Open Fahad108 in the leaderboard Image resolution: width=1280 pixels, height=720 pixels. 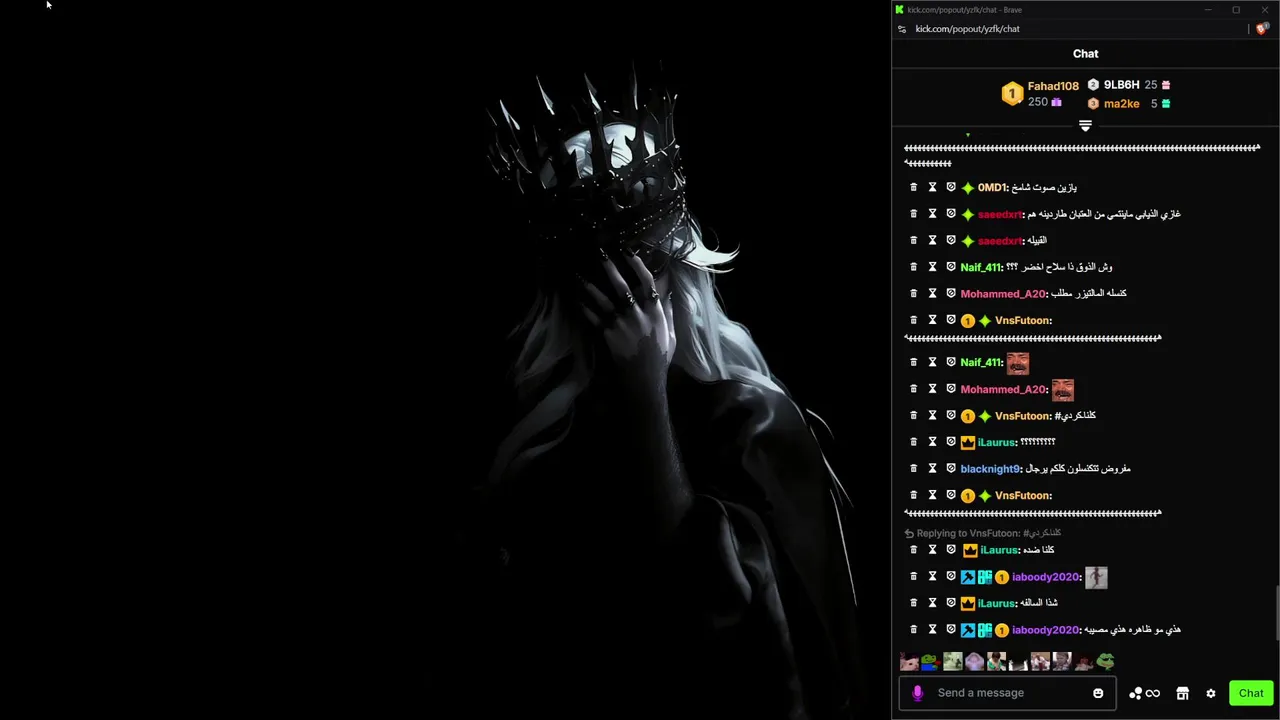coord(1053,86)
